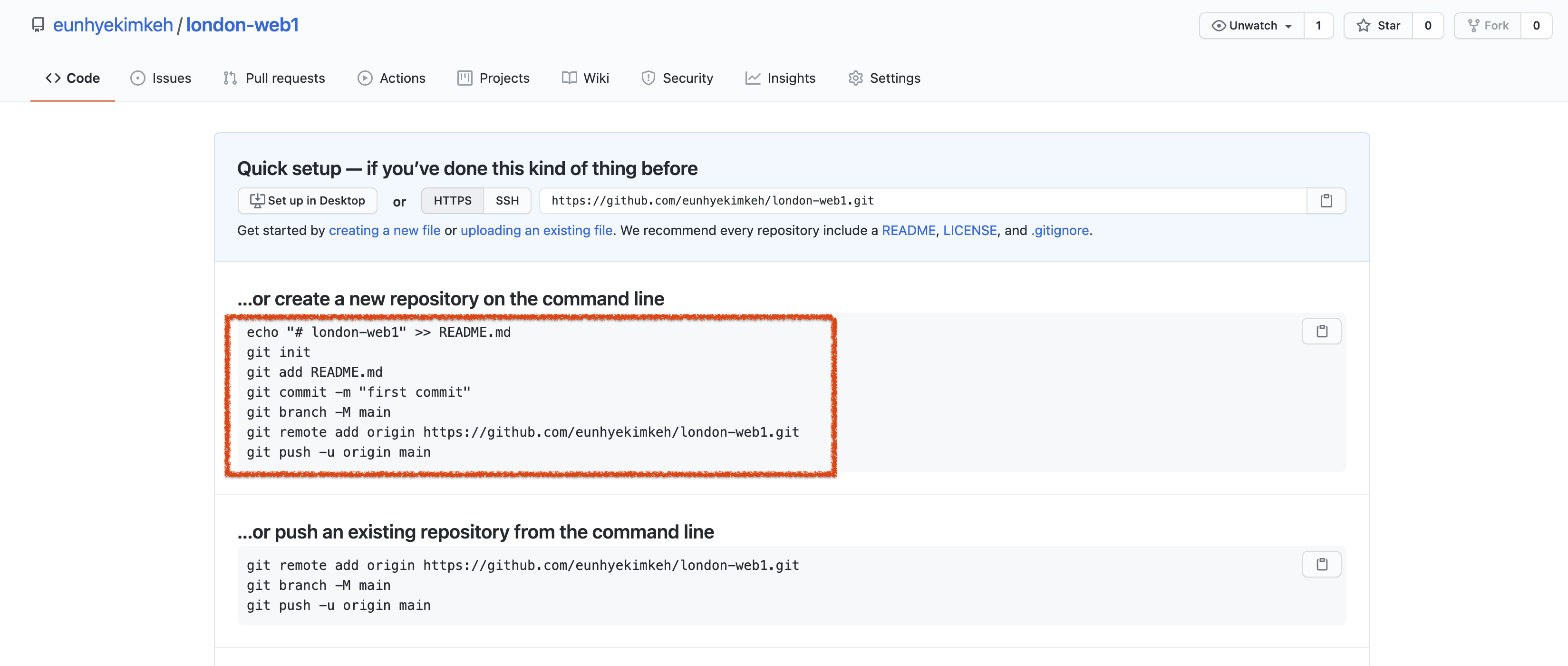Click the stargazers count 0

(1428, 26)
